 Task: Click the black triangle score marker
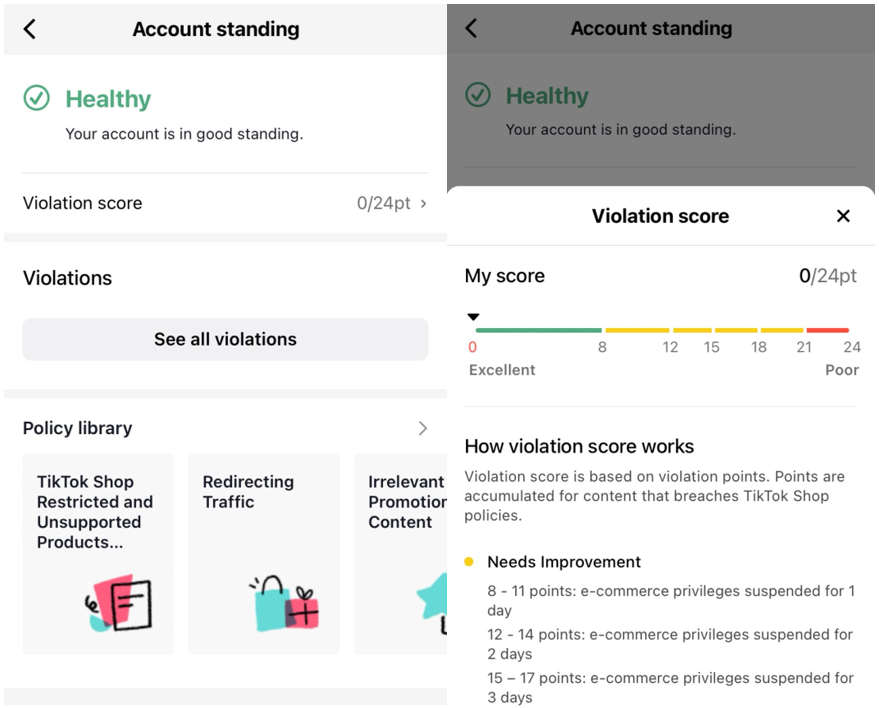[x=474, y=317]
